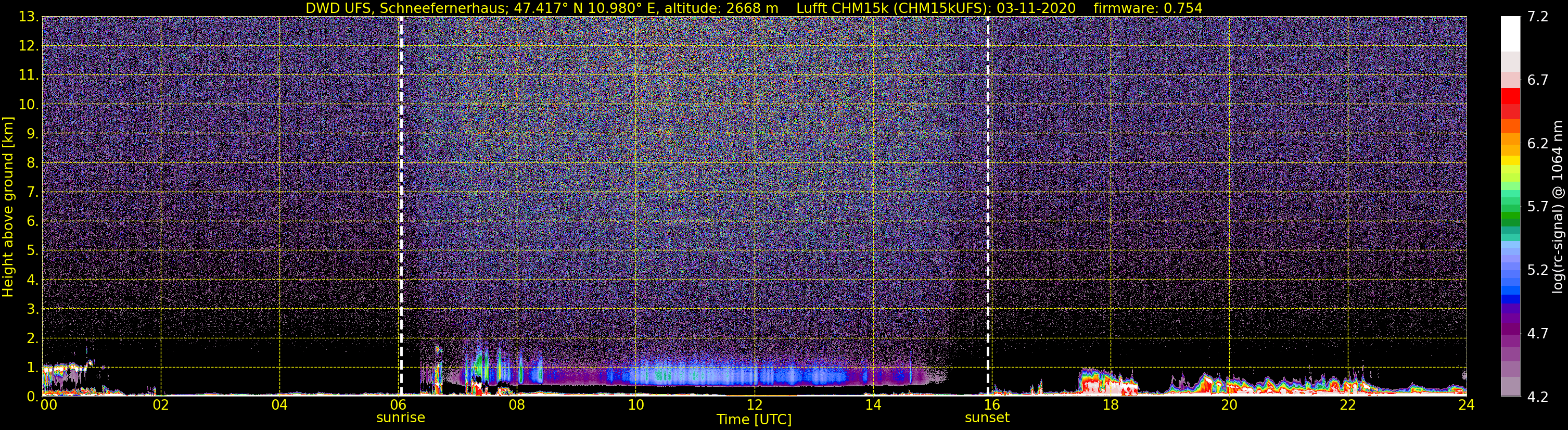1568x430 pixels.
Task: Click the colorbar value '6.2'
Action: point(1538,144)
